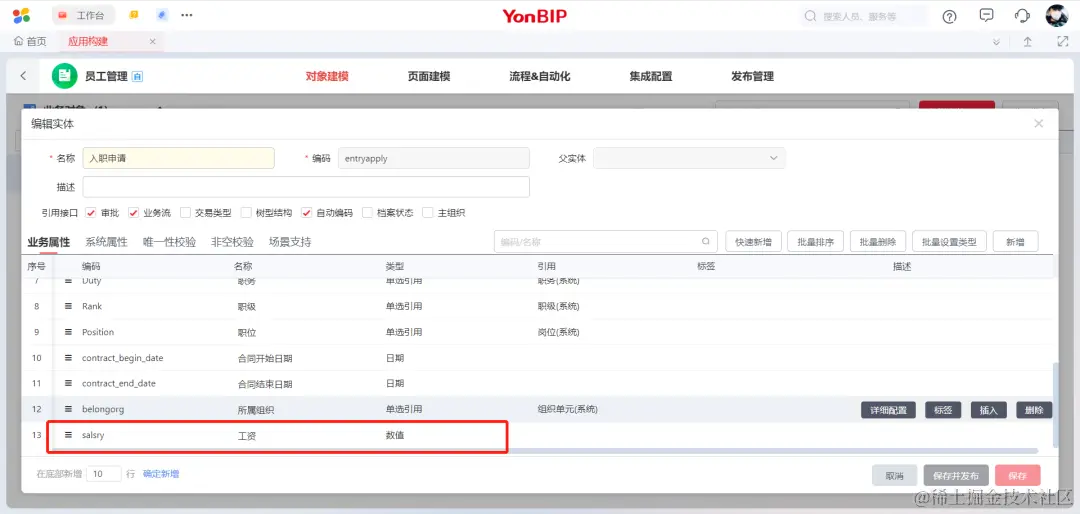Enable the 主组织 checkbox
1080x514 pixels.
click(x=428, y=213)
